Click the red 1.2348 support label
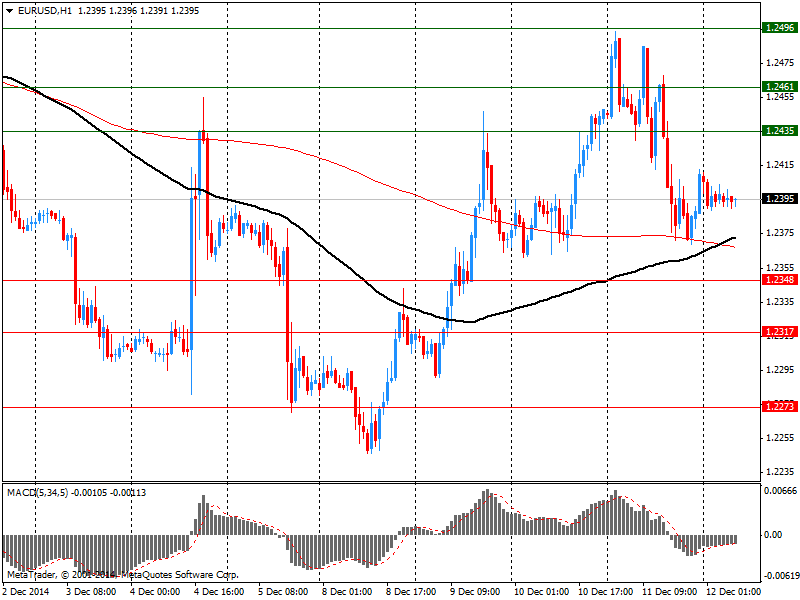Viewport: 800px width, 600px height. tap(780, 280)
